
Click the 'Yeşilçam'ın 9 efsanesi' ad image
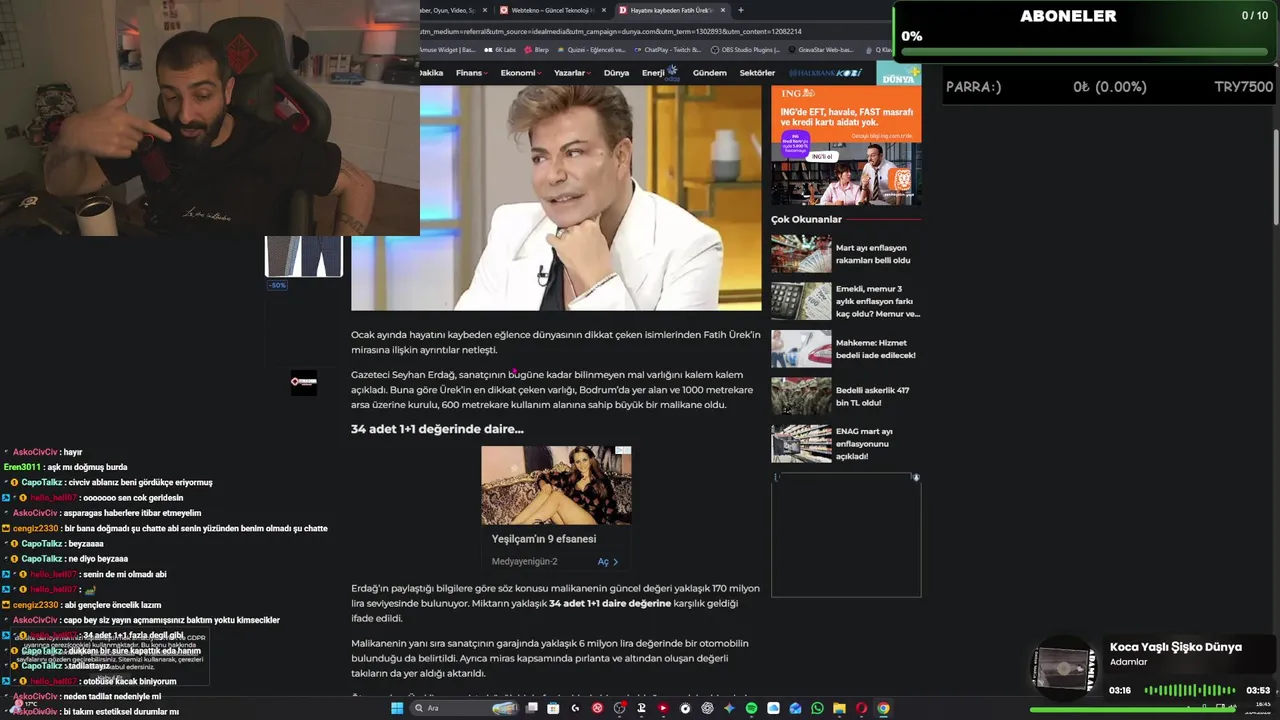pos(556,485)
